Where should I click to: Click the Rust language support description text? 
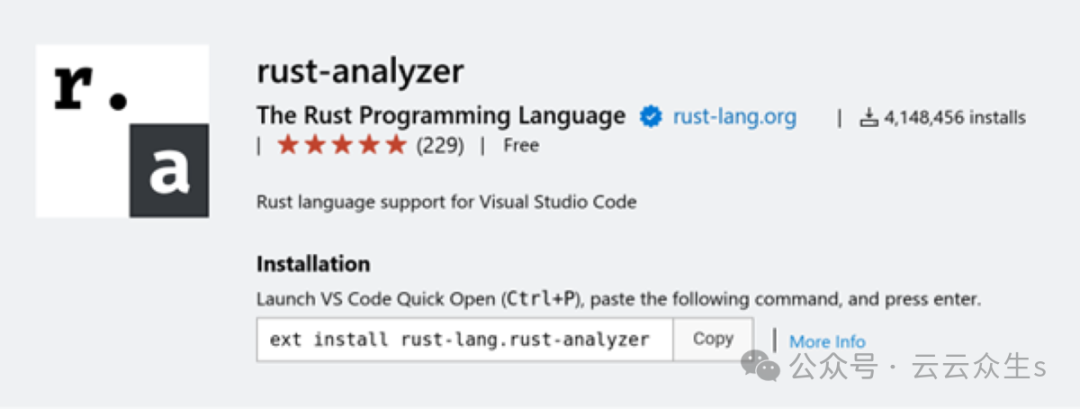pos(446,202)
